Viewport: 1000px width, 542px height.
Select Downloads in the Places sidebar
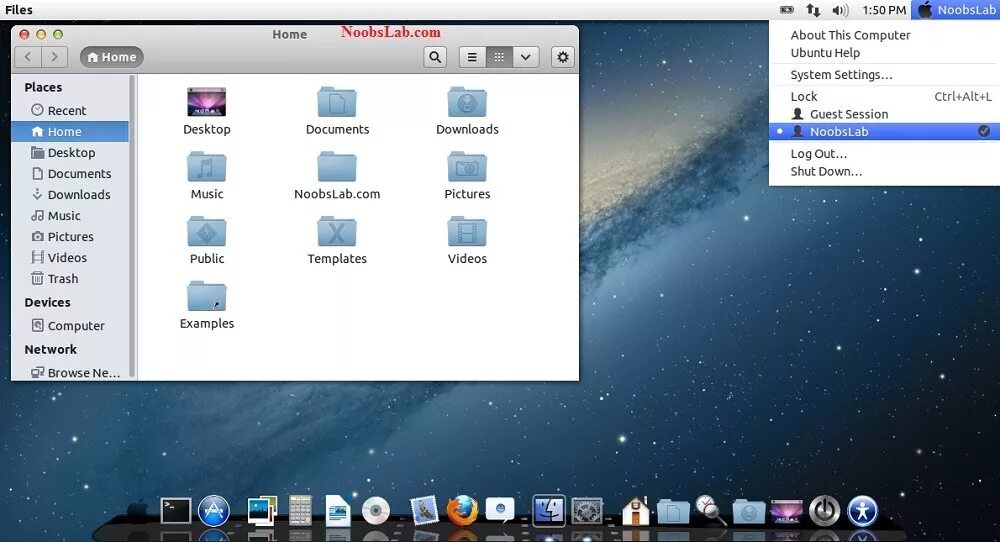click(70, 194)
